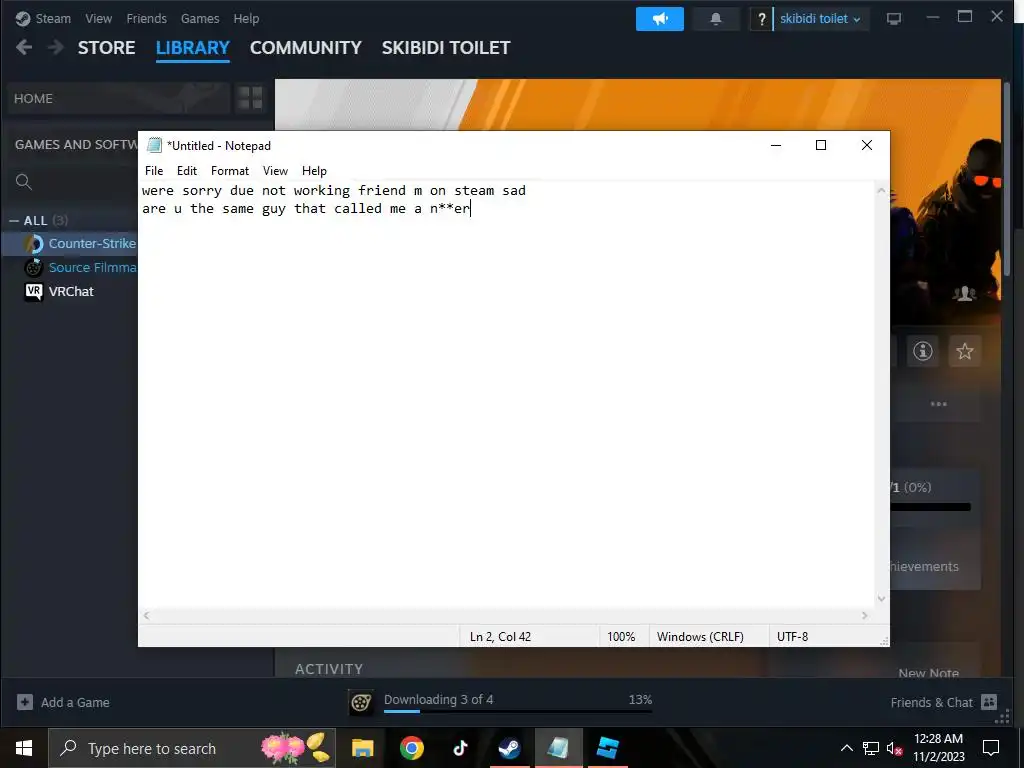1024x768 pixels.
Task: Go back with Steam back arrow
Action: (24, 47)
